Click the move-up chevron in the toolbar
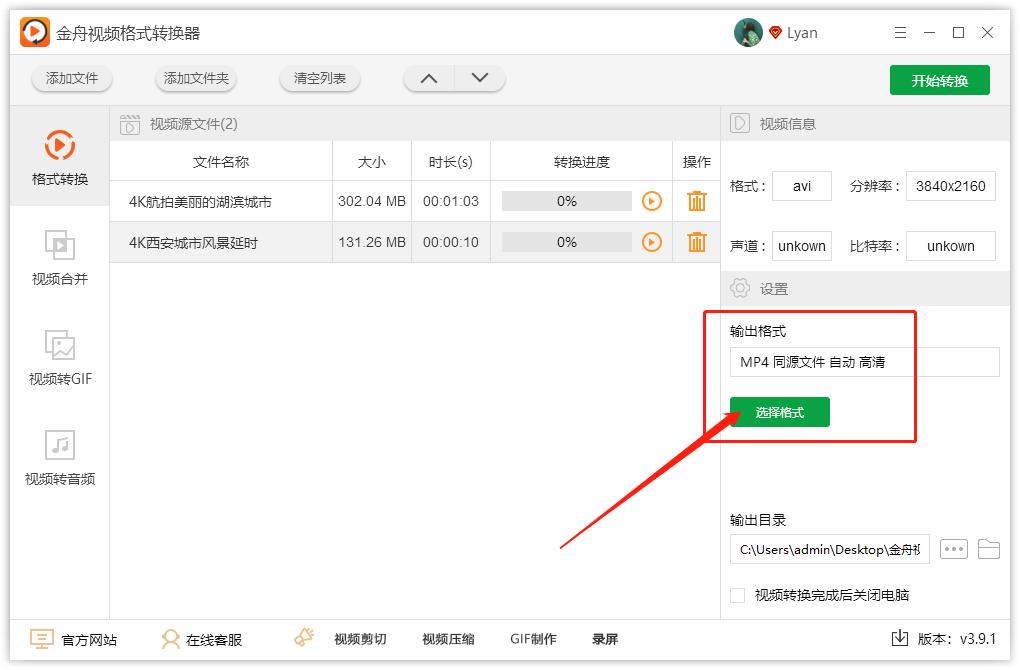 tap(429, 77)
